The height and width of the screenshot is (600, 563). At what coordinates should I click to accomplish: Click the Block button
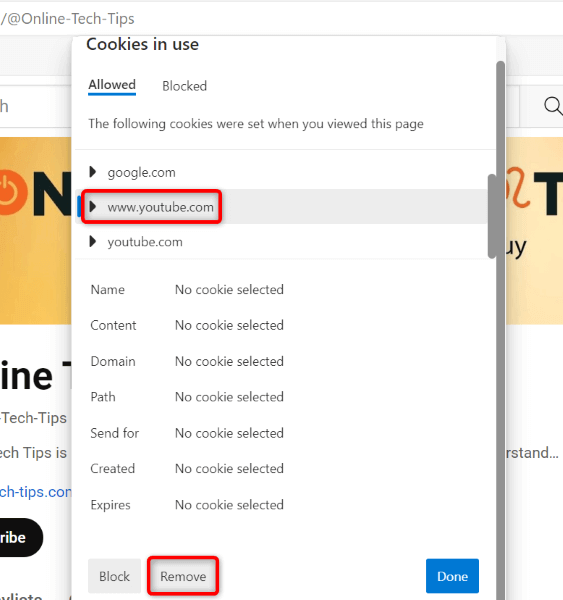tap(114, 576)
